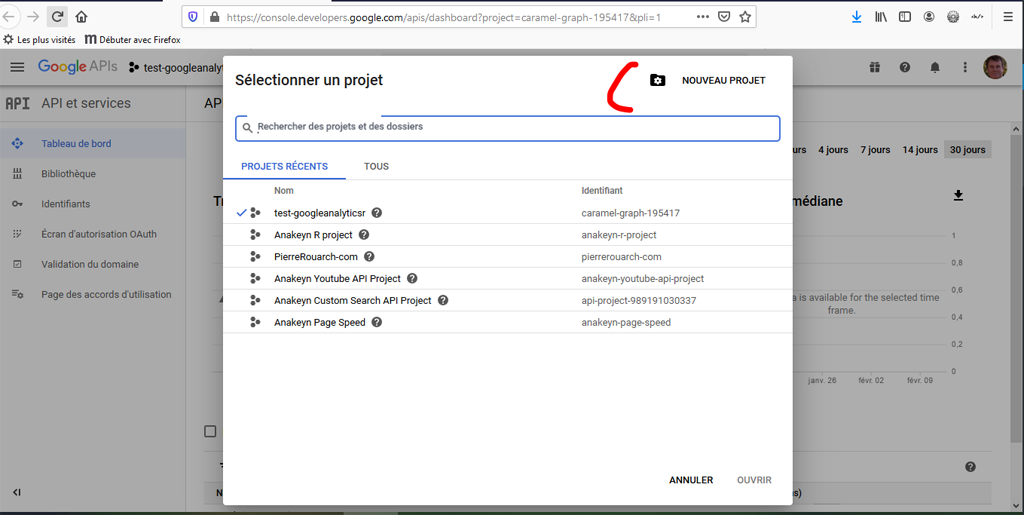The height and width of the screenshot is (515, 1024).
Task: Click the Google APIs logo
Action: (78, 67)
